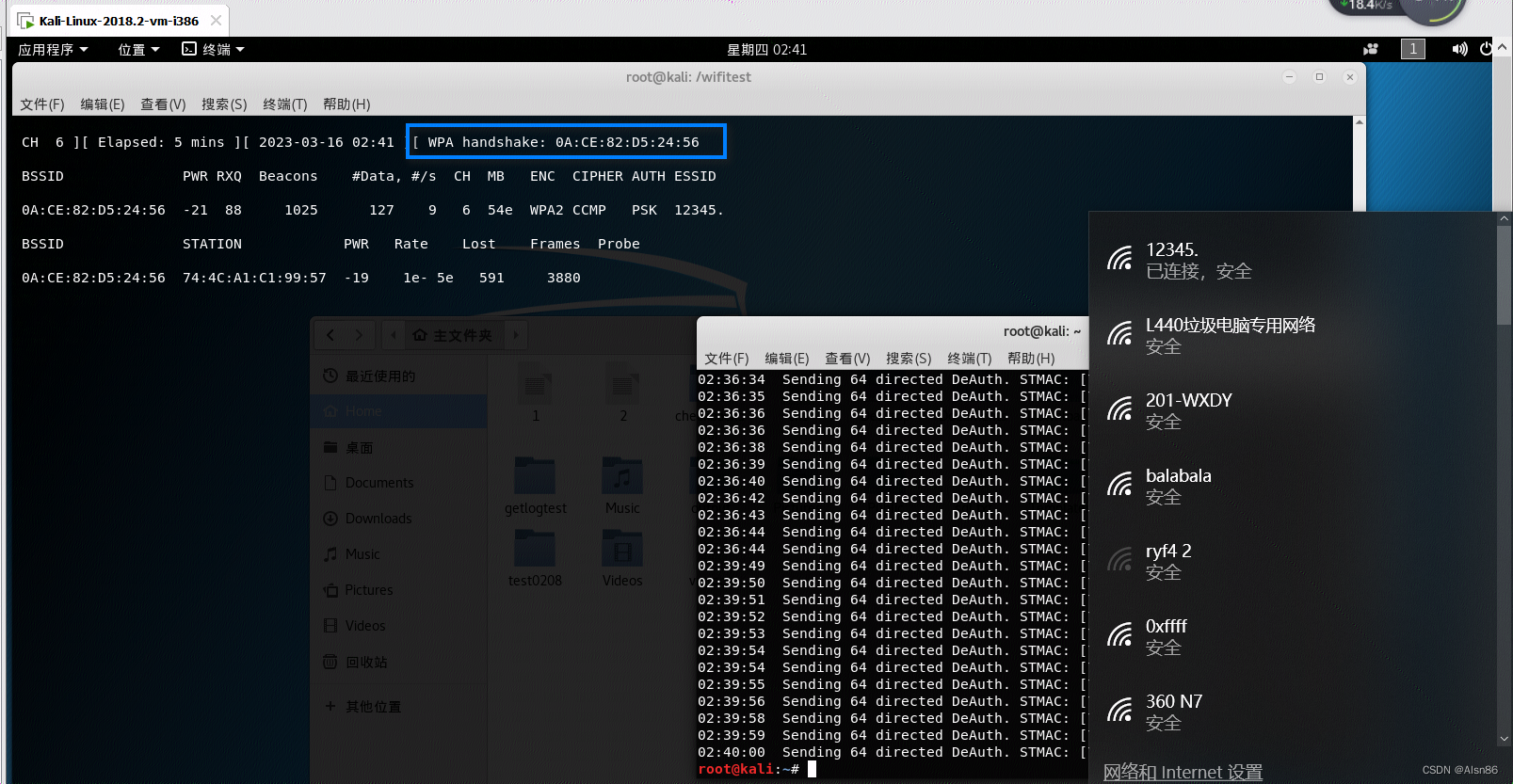The width and height of the screenshot is (1513, 784).
Task: Go forward in file manager
Action: tap(358, 335)
